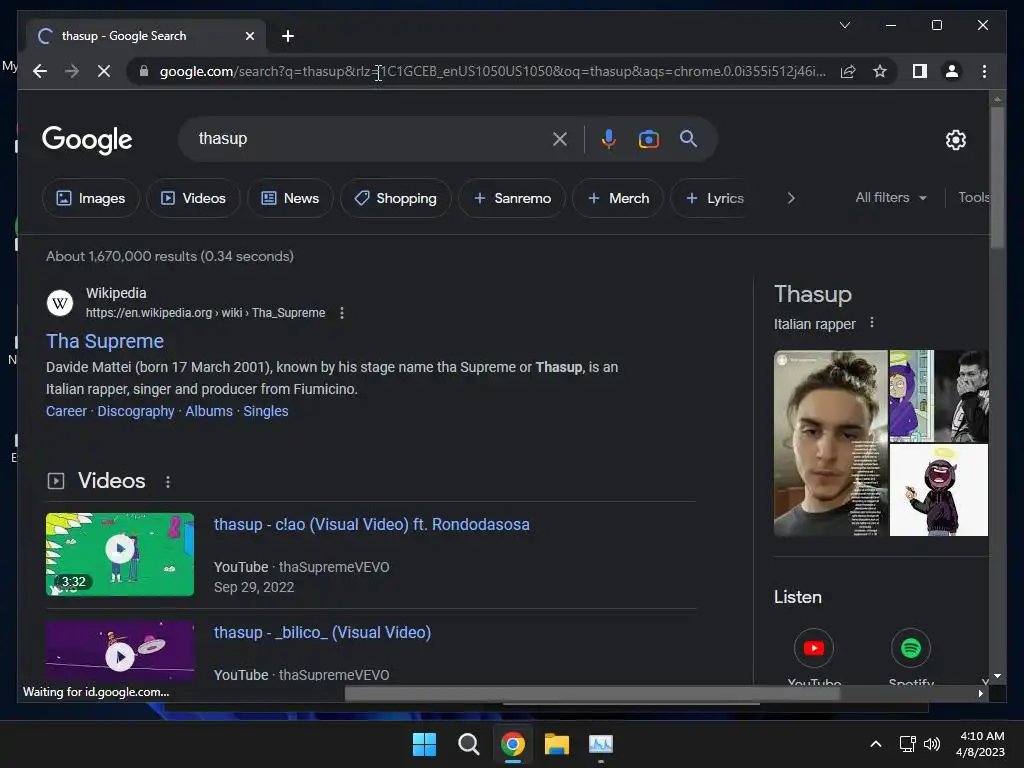The image size is (1024, 768).
Task: Click the padlock site info icon
Action: 144,71
